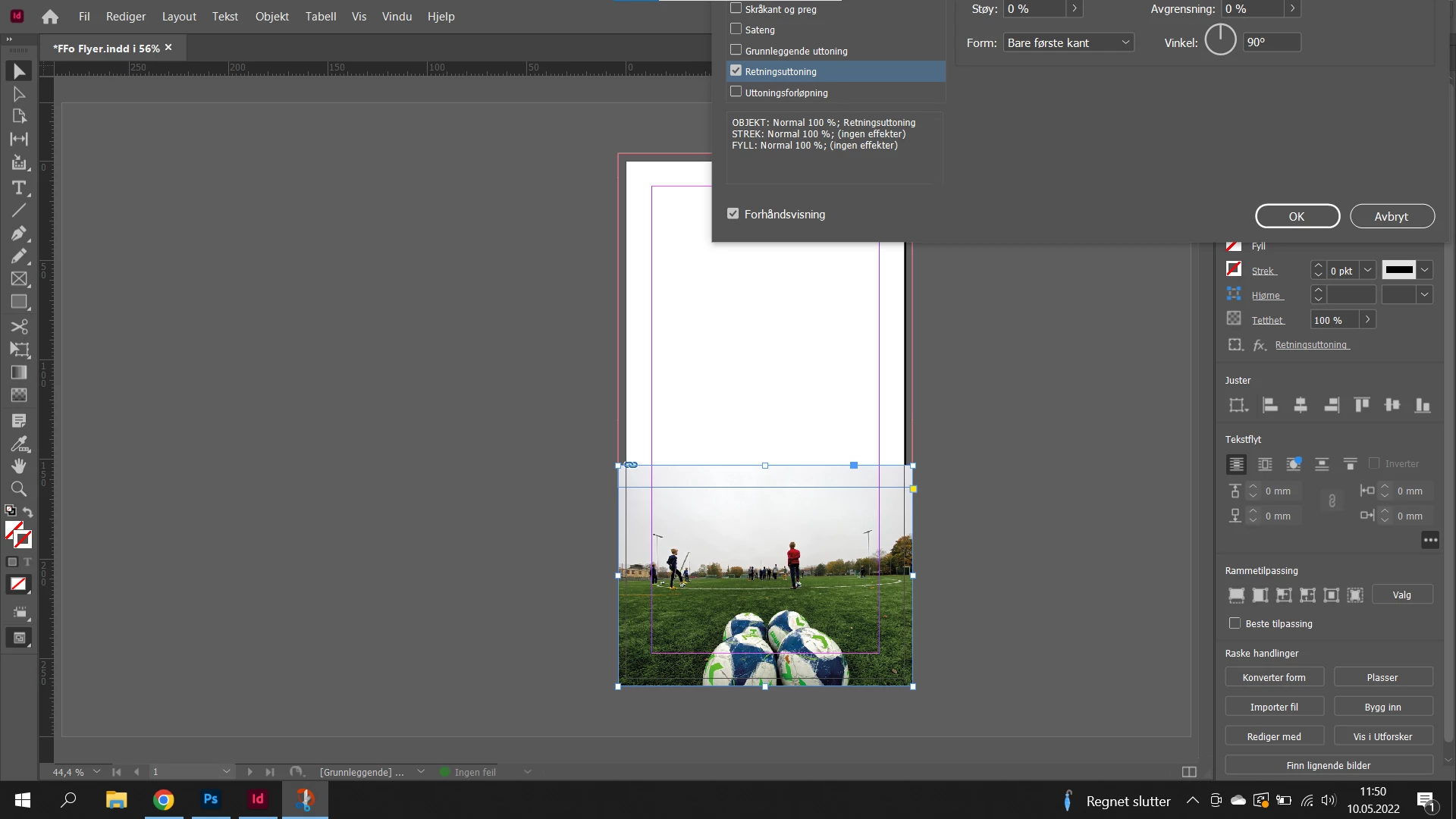This screenshot has height=819, width=1456.
Task: Click the fill frame proportionally icon
Action: point(1236,595)
